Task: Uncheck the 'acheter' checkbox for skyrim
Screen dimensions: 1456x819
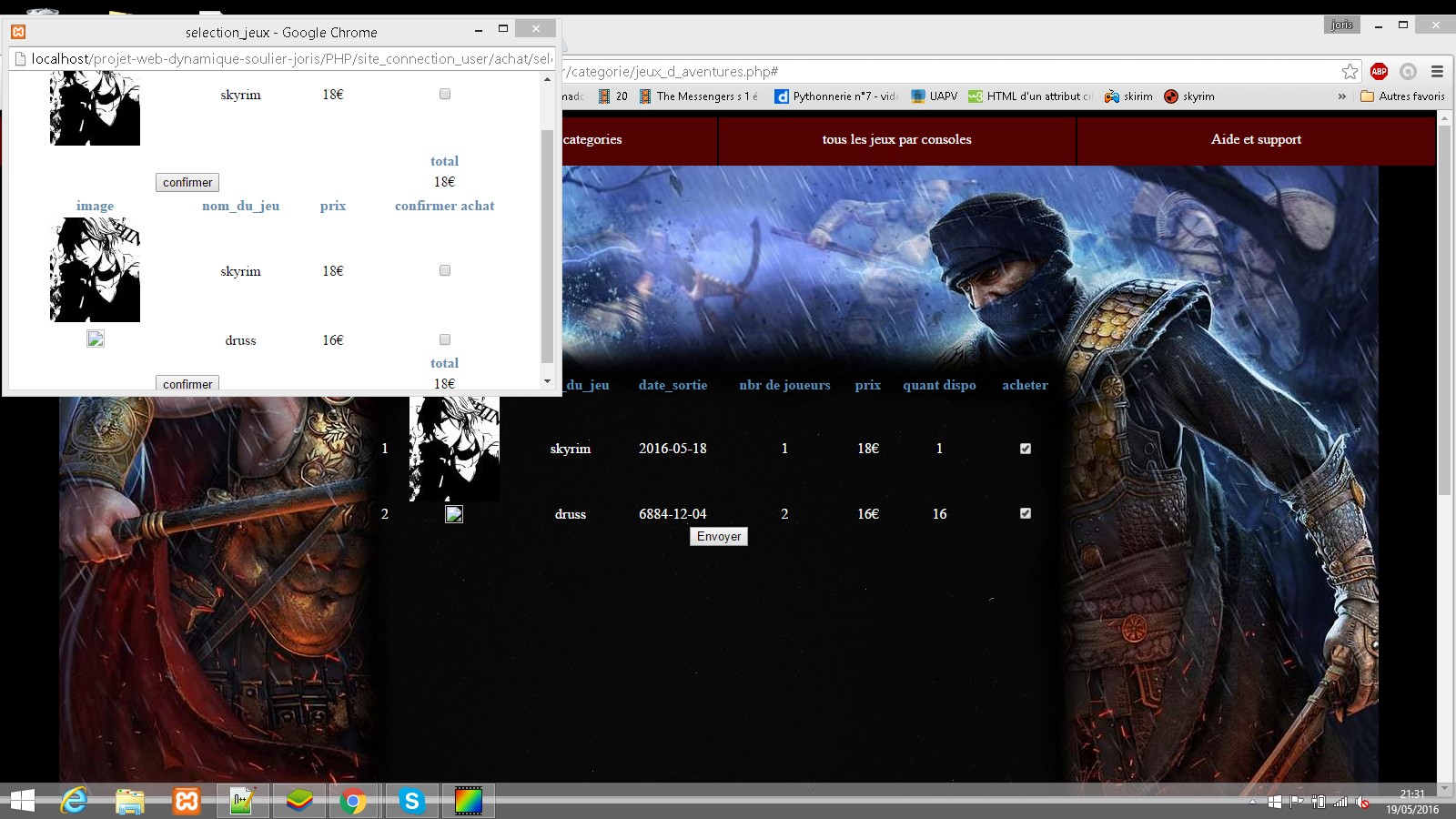Action: [x=1026, y=449]
